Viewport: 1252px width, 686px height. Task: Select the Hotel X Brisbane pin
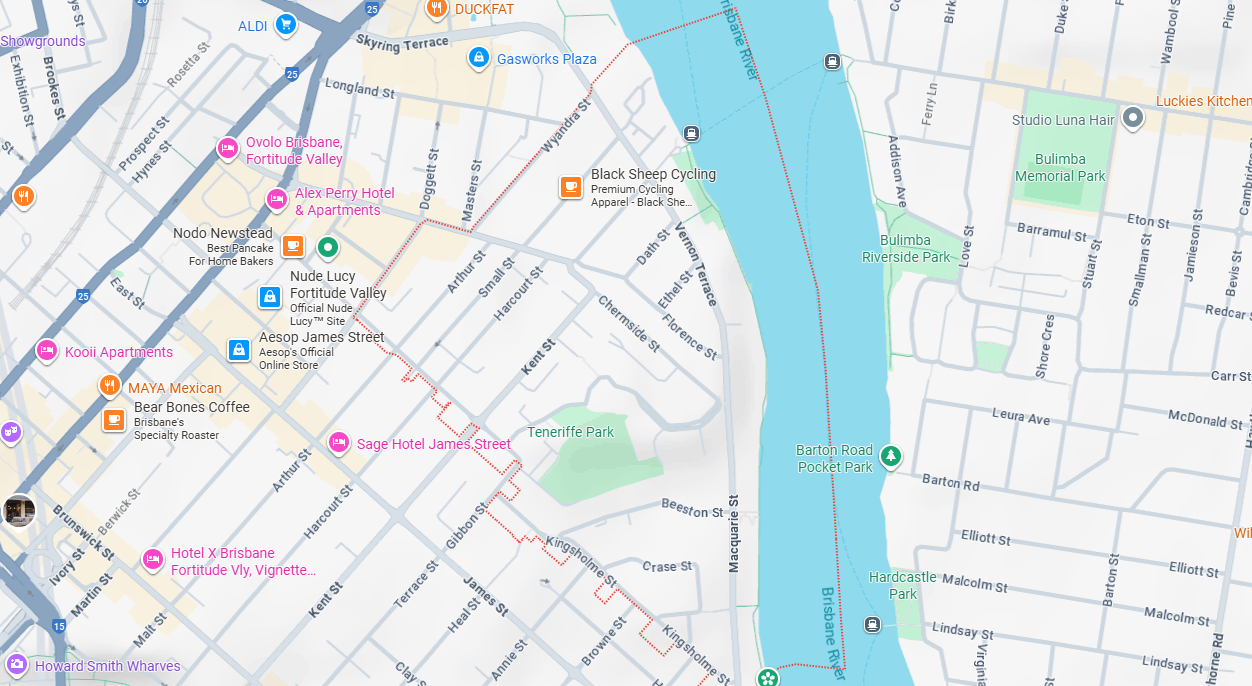pyautogui.click(x=152, y=560)
